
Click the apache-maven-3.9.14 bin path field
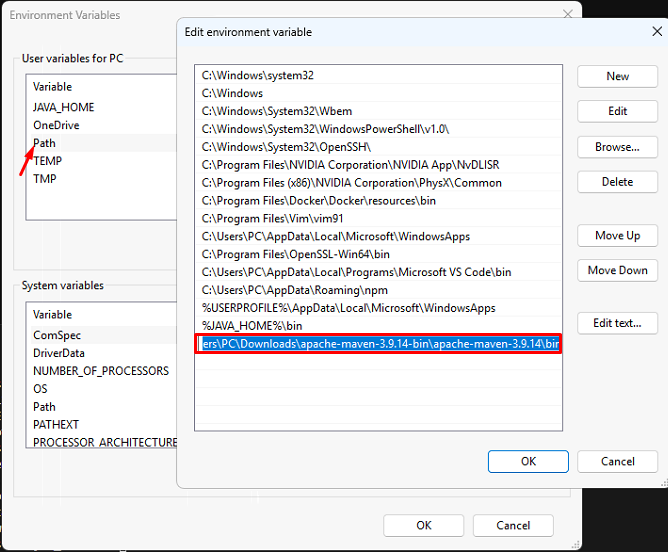click(x=378, y=344)
